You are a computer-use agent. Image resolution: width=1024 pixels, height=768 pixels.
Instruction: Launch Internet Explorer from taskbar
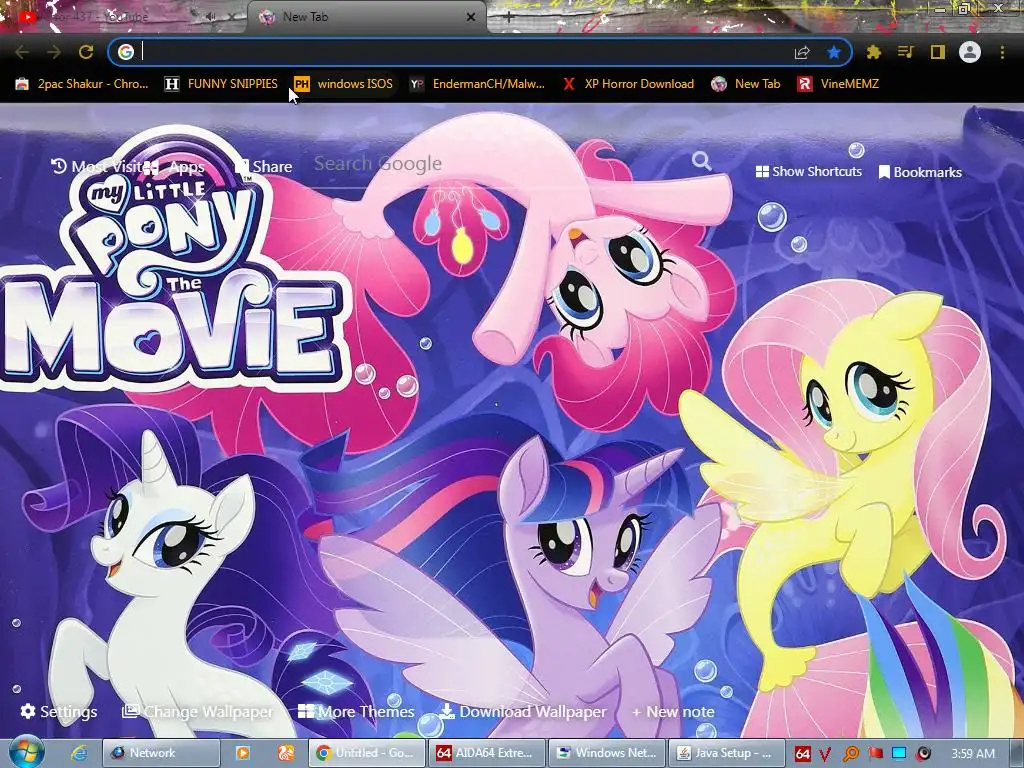[x=79, y=753]
